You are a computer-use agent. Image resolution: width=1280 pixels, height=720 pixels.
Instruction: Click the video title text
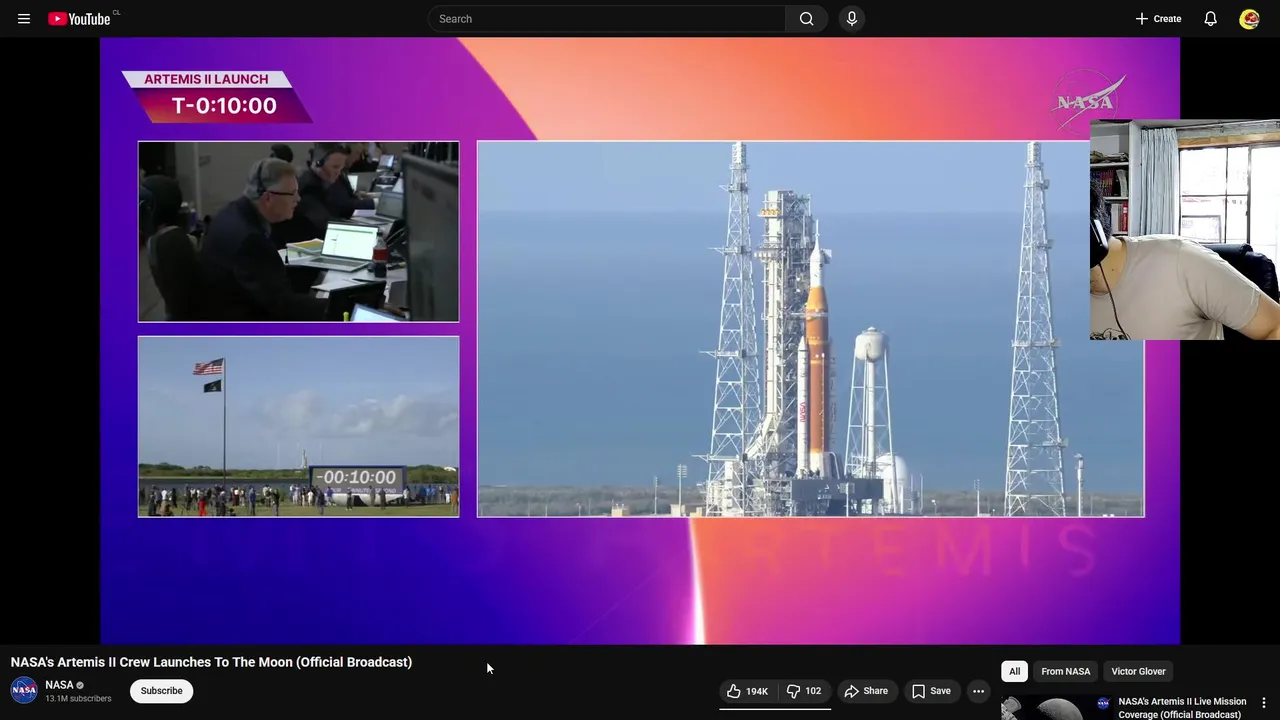point(211,662)
